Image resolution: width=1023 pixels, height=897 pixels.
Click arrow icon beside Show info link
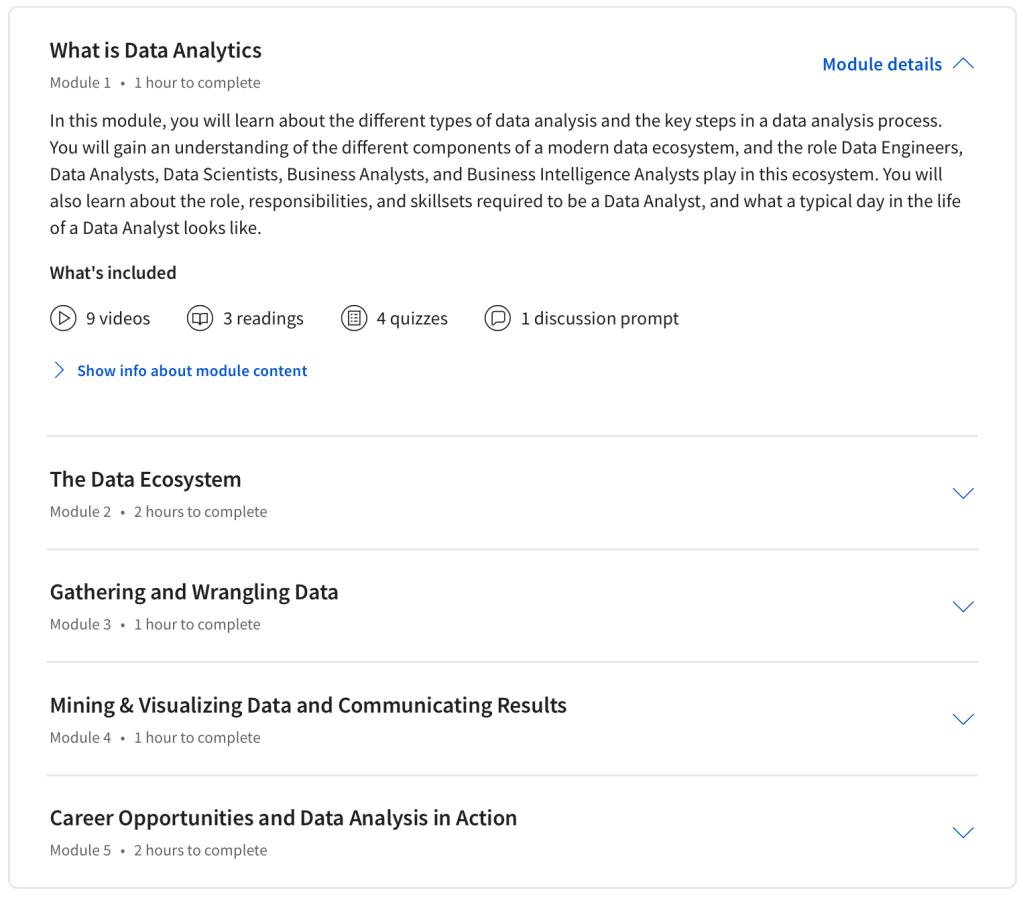point(59,371)
